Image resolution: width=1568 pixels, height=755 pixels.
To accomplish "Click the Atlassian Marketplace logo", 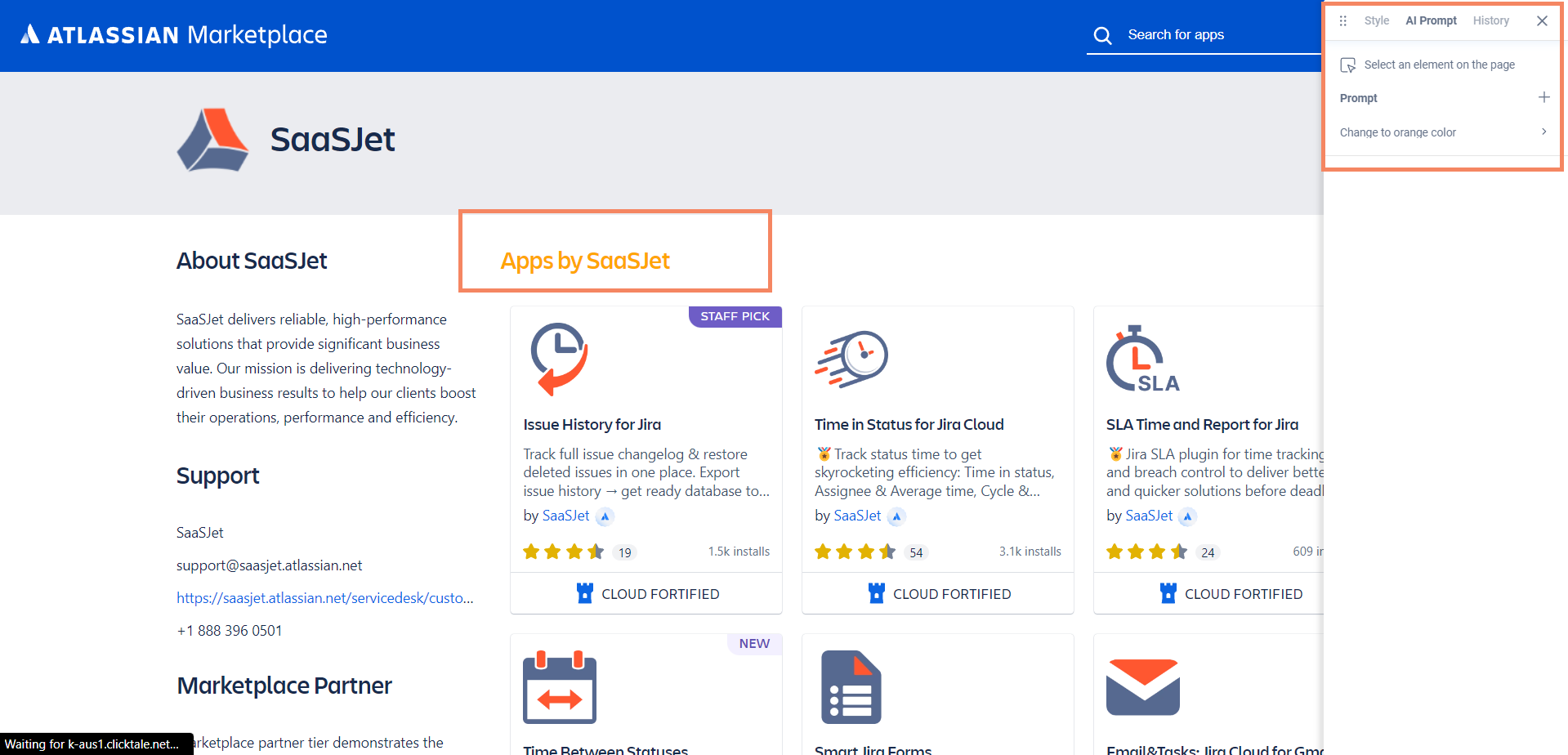I will [x=173, y=35].
